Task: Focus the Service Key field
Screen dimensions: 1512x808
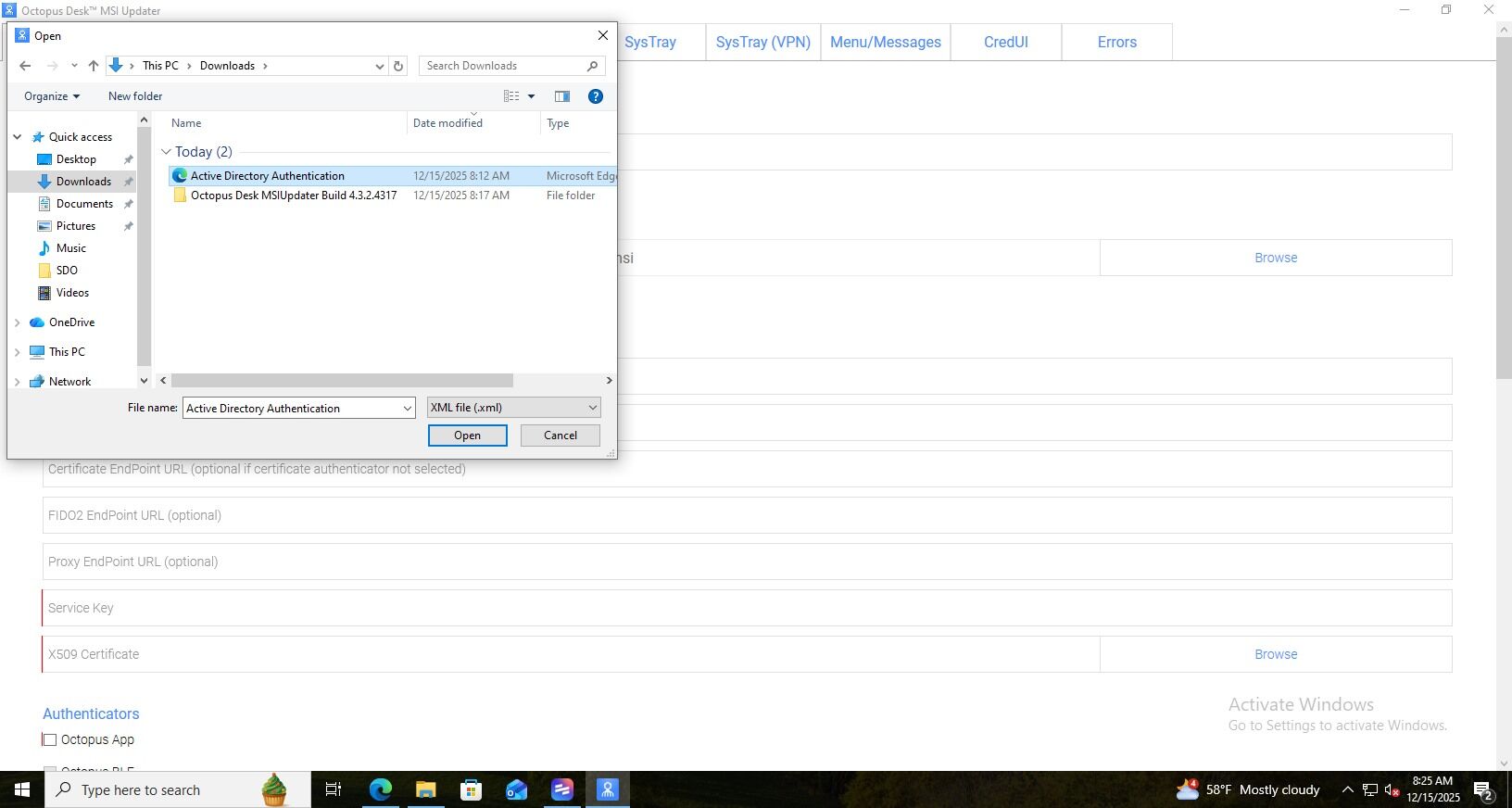Action: click(747, 608)
